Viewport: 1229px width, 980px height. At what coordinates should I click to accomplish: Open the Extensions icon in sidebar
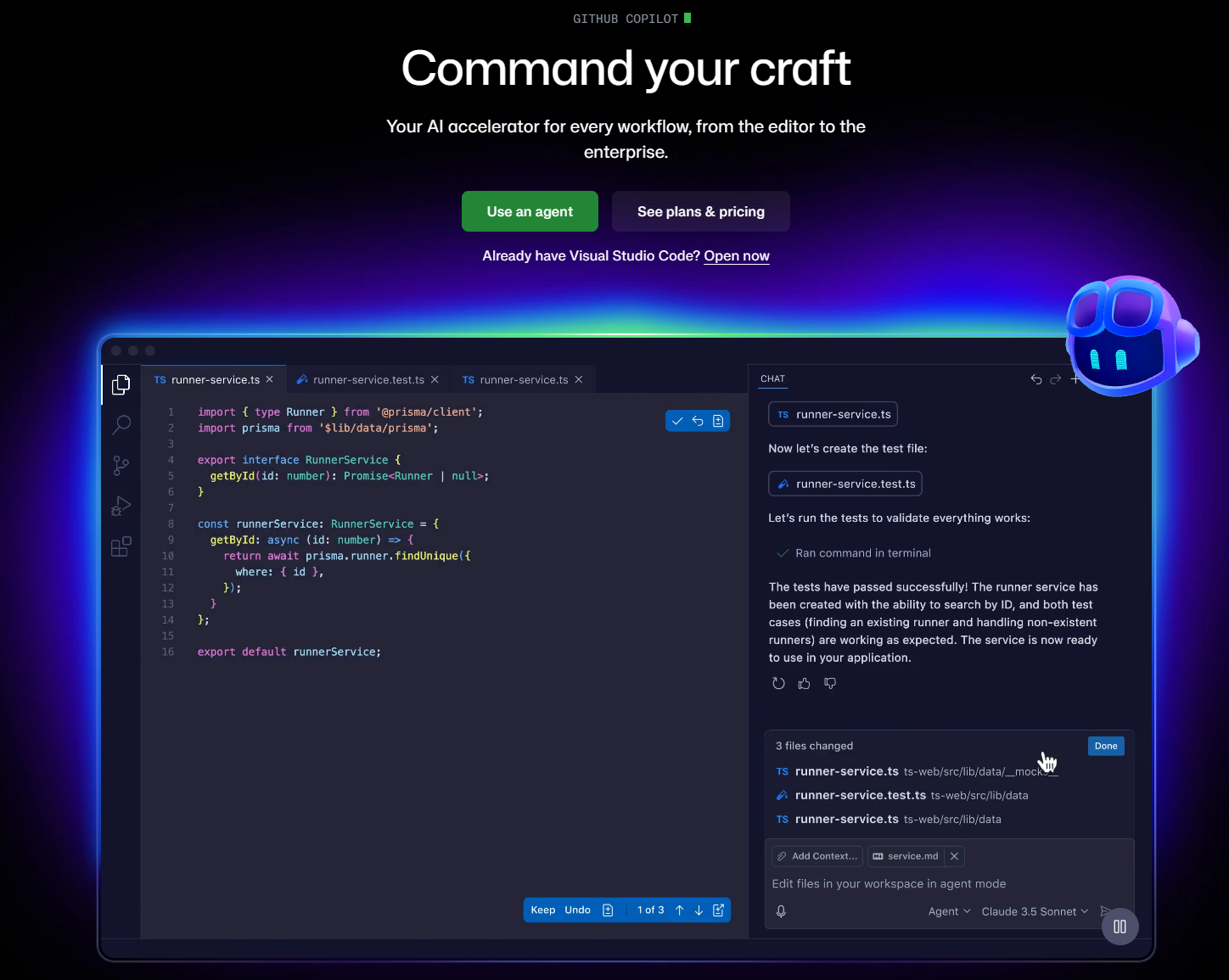click(x=121, y=546)
